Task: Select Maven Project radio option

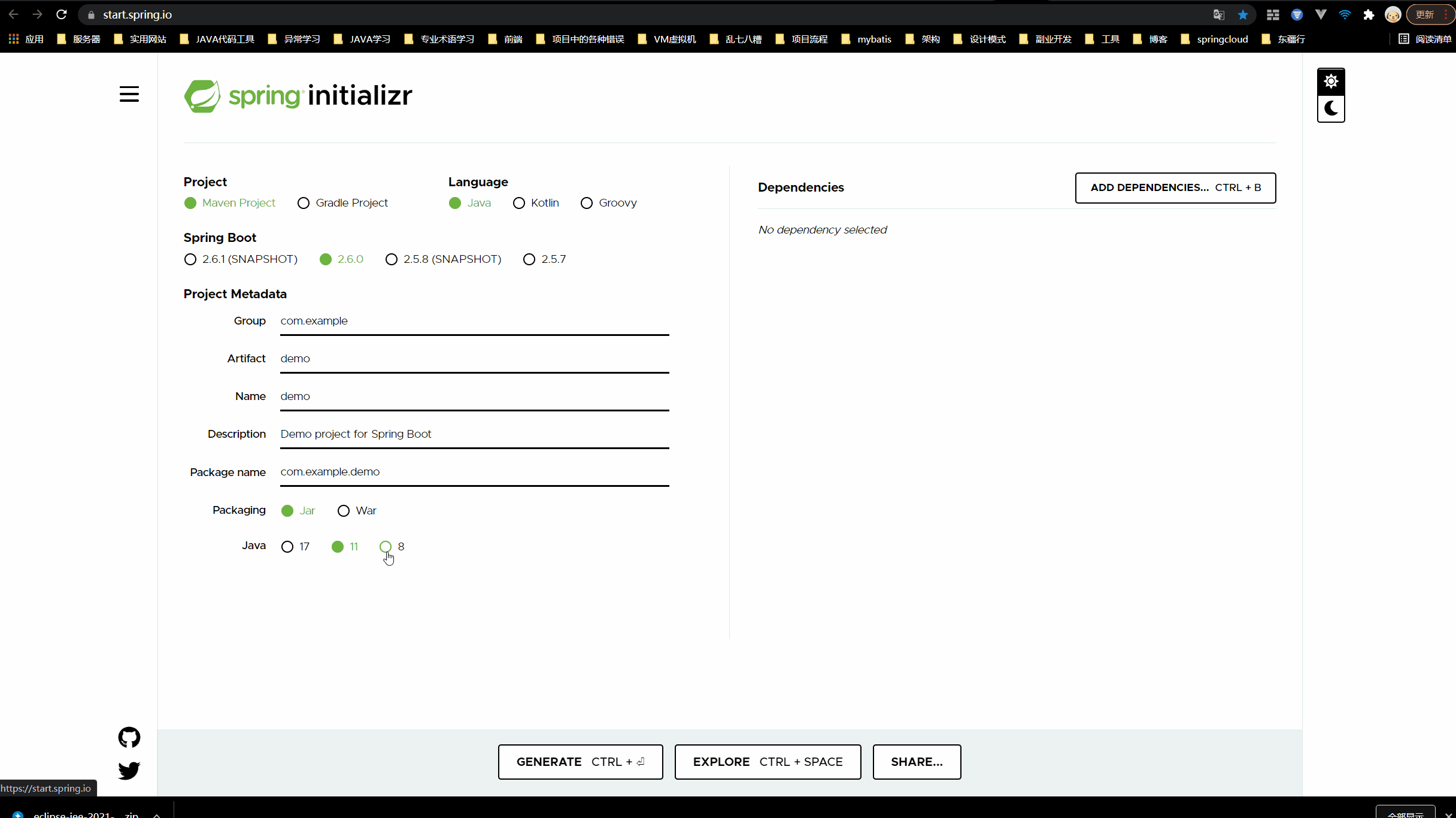Action: [230, 203]
